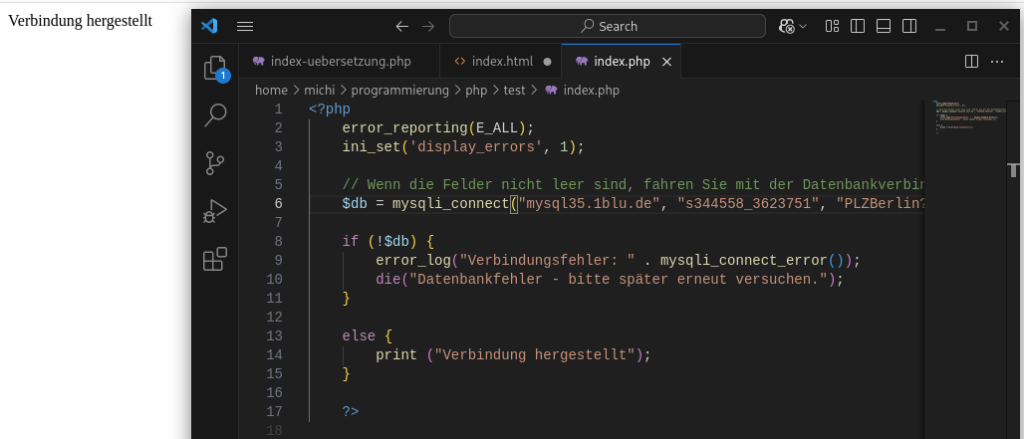Click the unsaved dot on index.html tab
This screenshot has width=1024, height=439.
pyautogui.click(x=547, y=61)
